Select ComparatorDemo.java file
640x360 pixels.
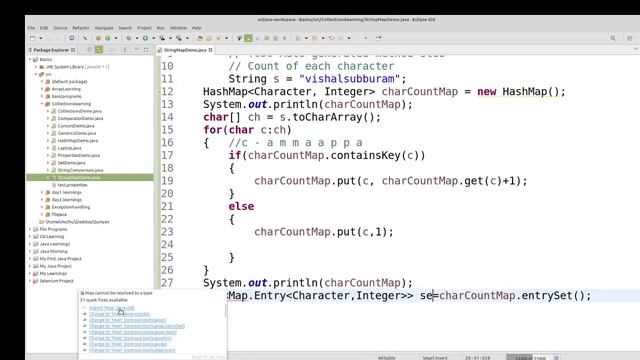point(80,118)
